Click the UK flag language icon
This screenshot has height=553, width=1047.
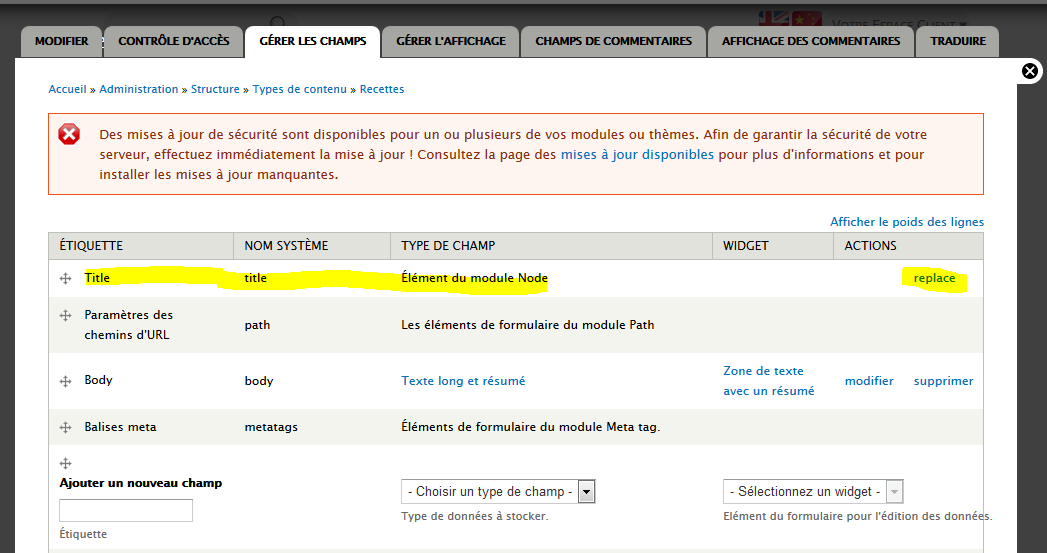tap(773, 20)
